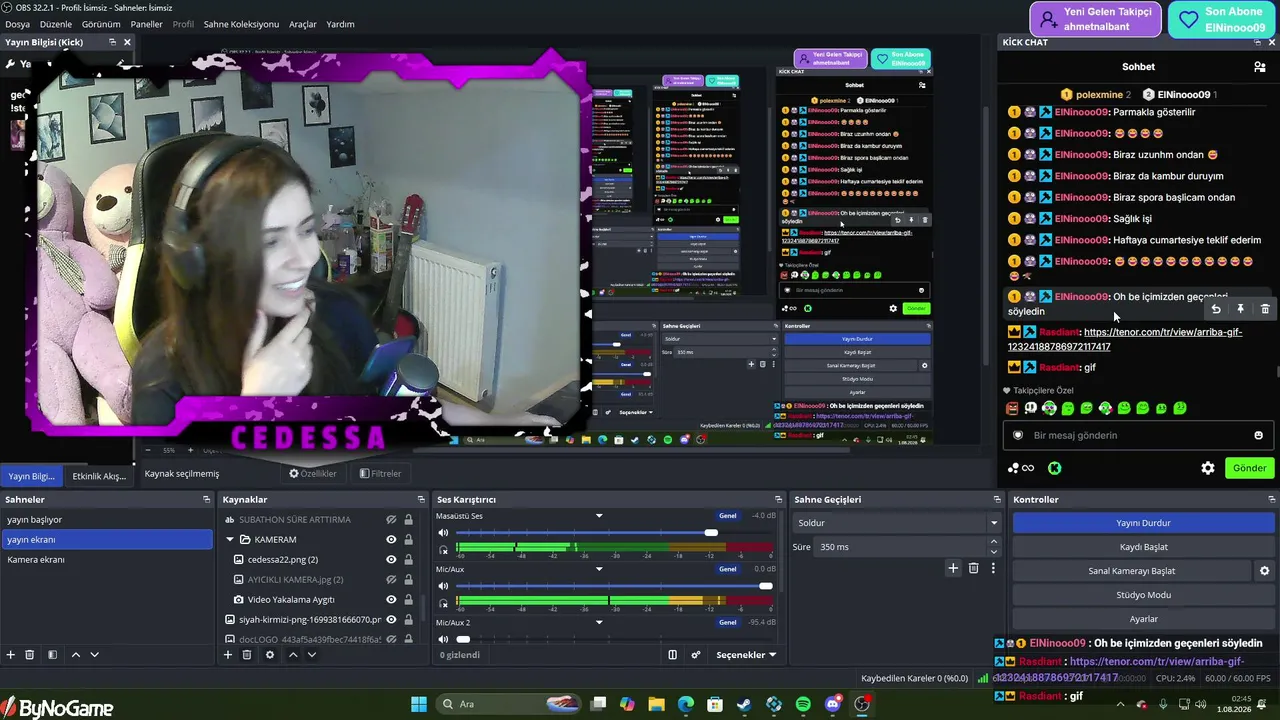Open scene filters icon in Sahneler toolbar
The height and width of the screenshot is (720, 1280).
point(52,655)
